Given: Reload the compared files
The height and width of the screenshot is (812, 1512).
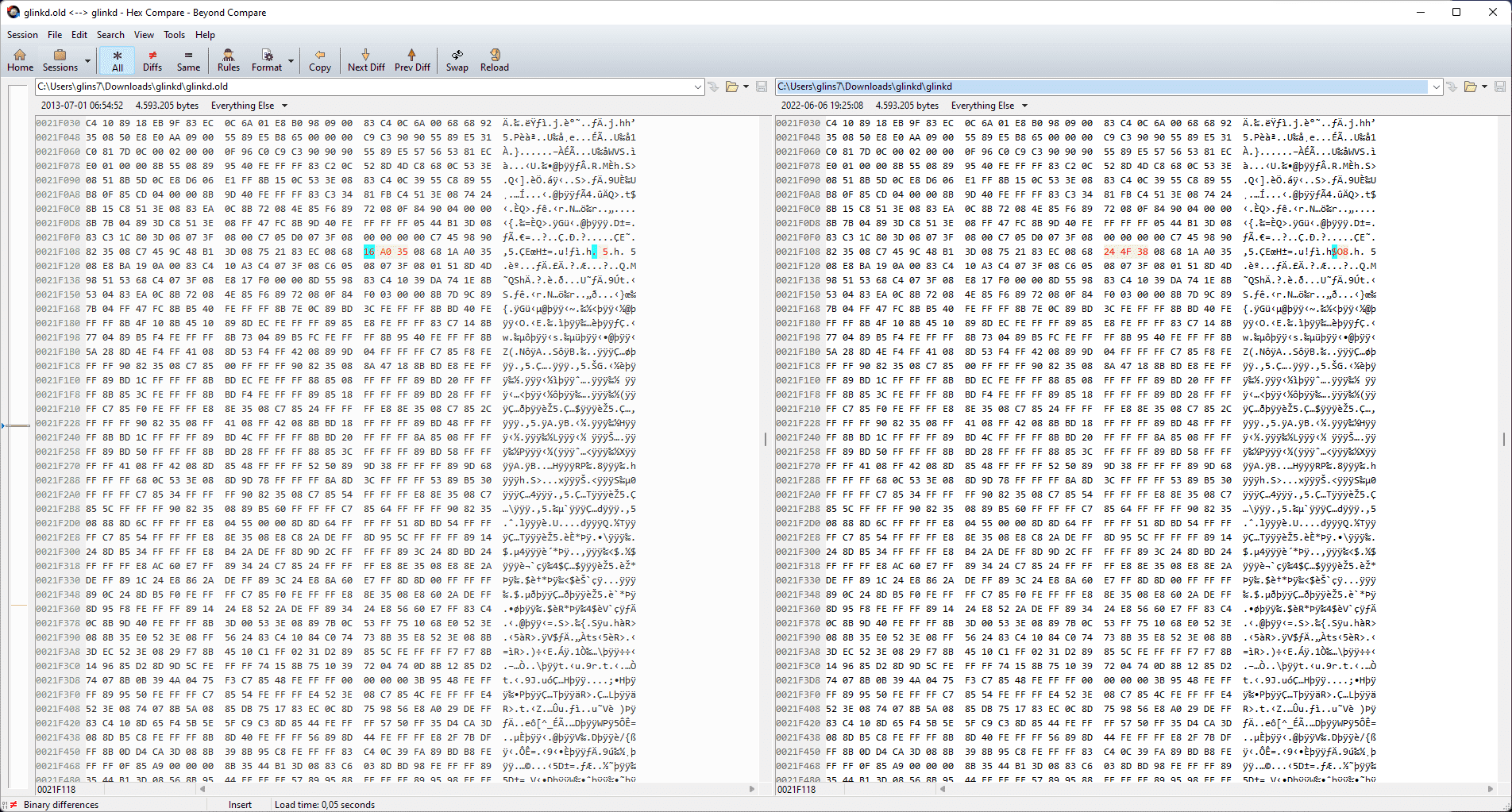Looking at the screenshot, I should (494, 60).
